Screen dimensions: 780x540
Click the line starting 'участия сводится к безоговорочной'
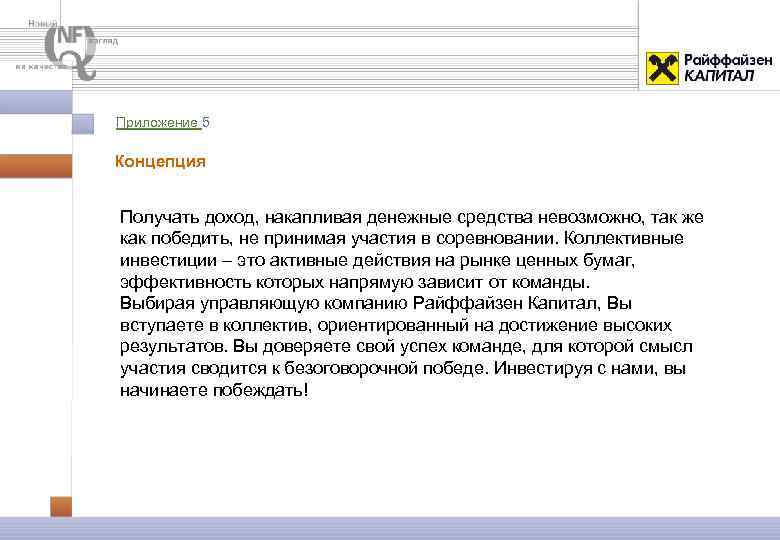[x=403, y=368]
